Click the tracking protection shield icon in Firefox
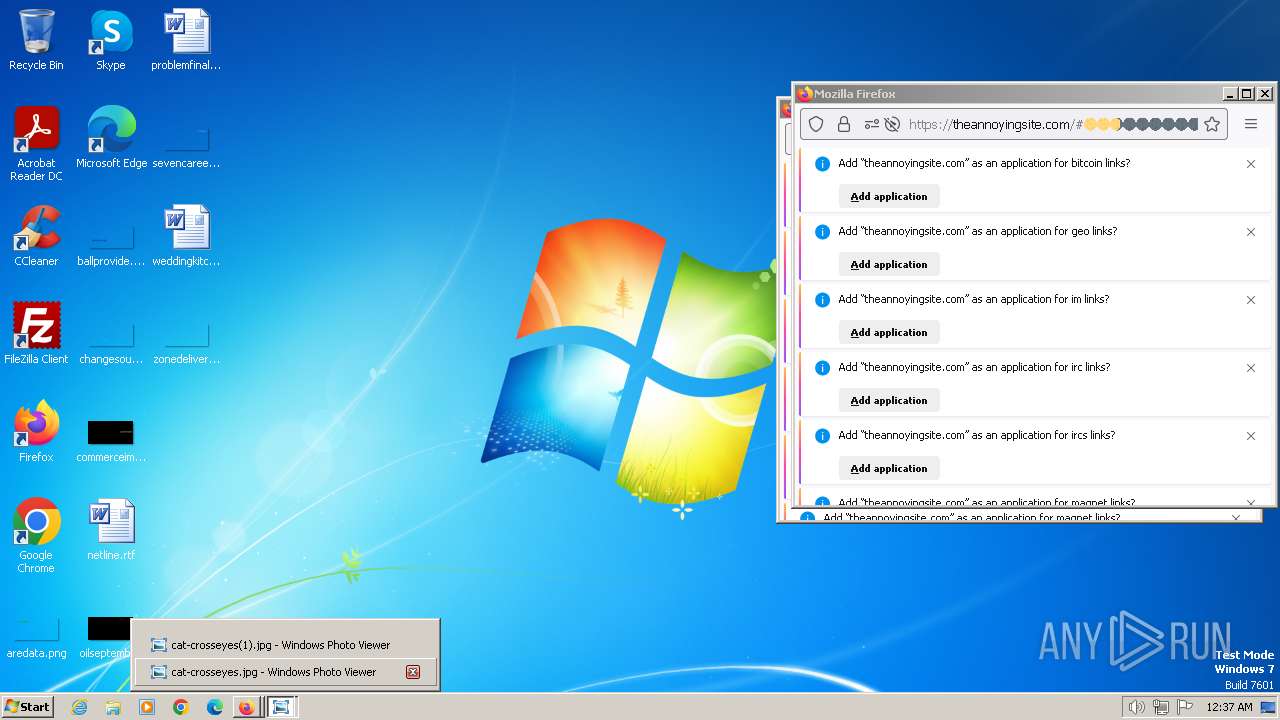 point(816,124)
